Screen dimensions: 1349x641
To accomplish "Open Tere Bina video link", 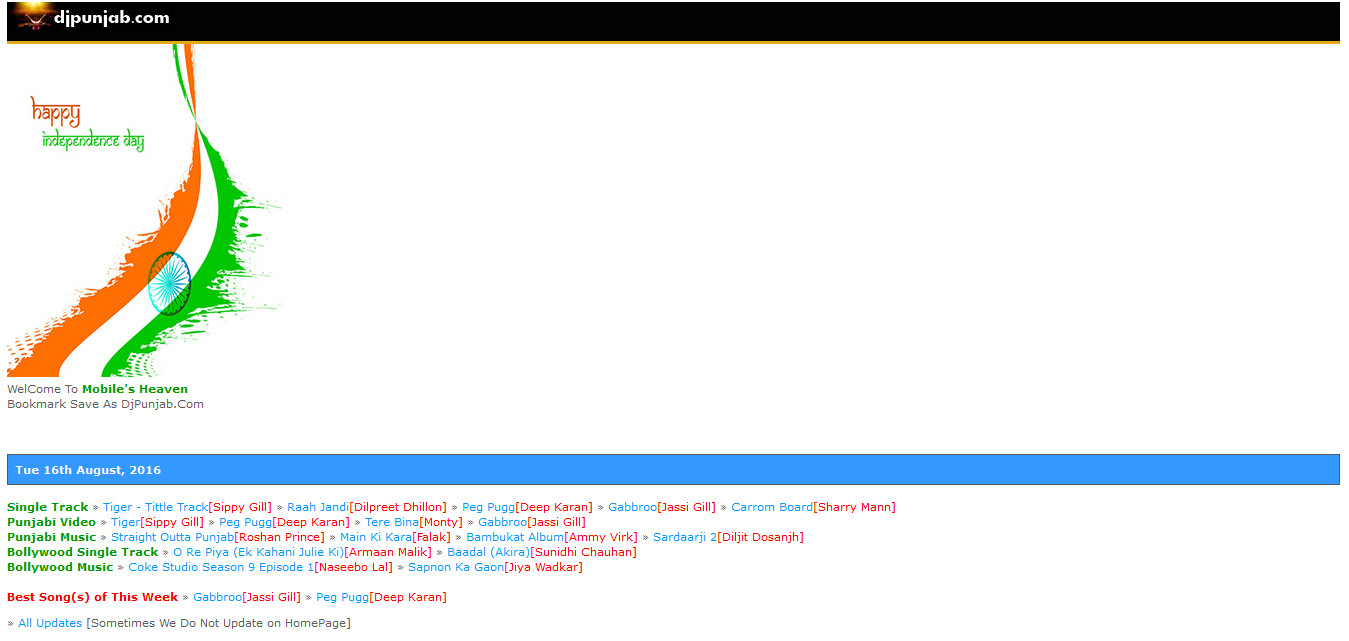I will [x=392, y=522].
